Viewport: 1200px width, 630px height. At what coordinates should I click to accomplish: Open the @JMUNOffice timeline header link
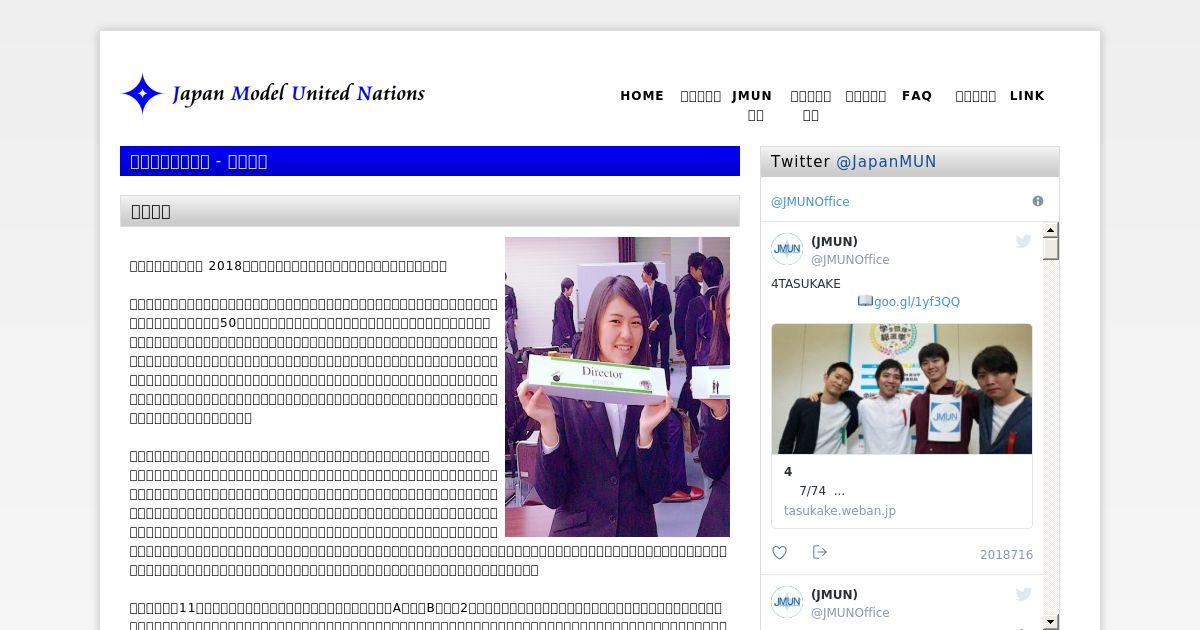pos(810,202)
